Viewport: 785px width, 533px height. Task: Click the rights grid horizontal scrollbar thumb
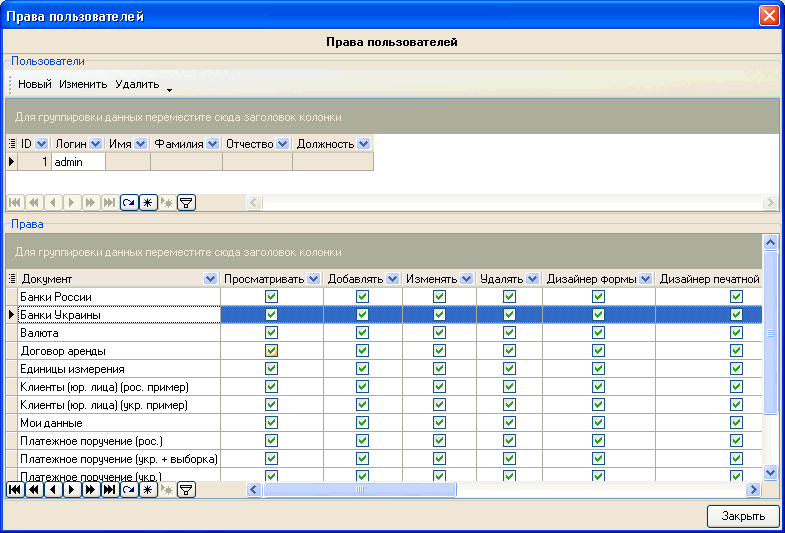[359, 490]
